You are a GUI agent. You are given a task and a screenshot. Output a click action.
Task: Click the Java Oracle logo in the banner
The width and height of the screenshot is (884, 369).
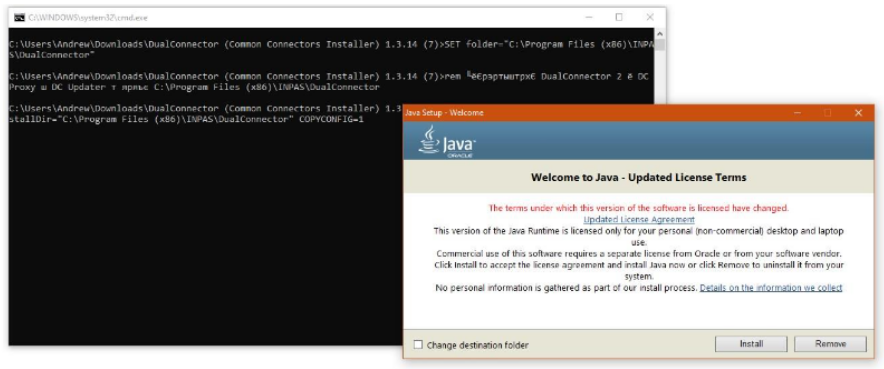tap(447, 141)
